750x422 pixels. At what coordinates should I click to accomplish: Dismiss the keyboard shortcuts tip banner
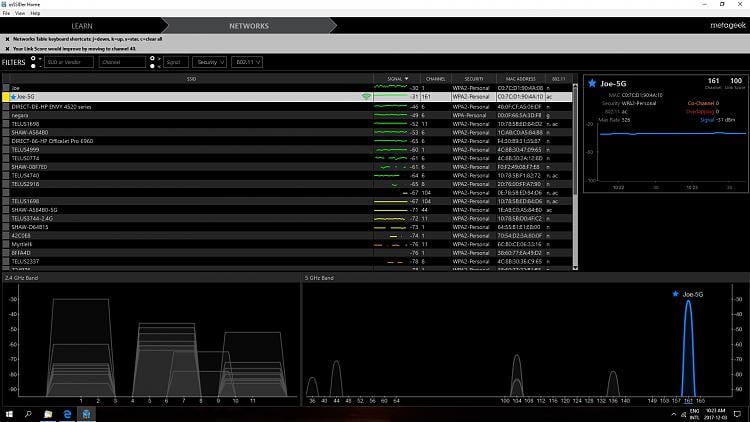pos(7,38)
